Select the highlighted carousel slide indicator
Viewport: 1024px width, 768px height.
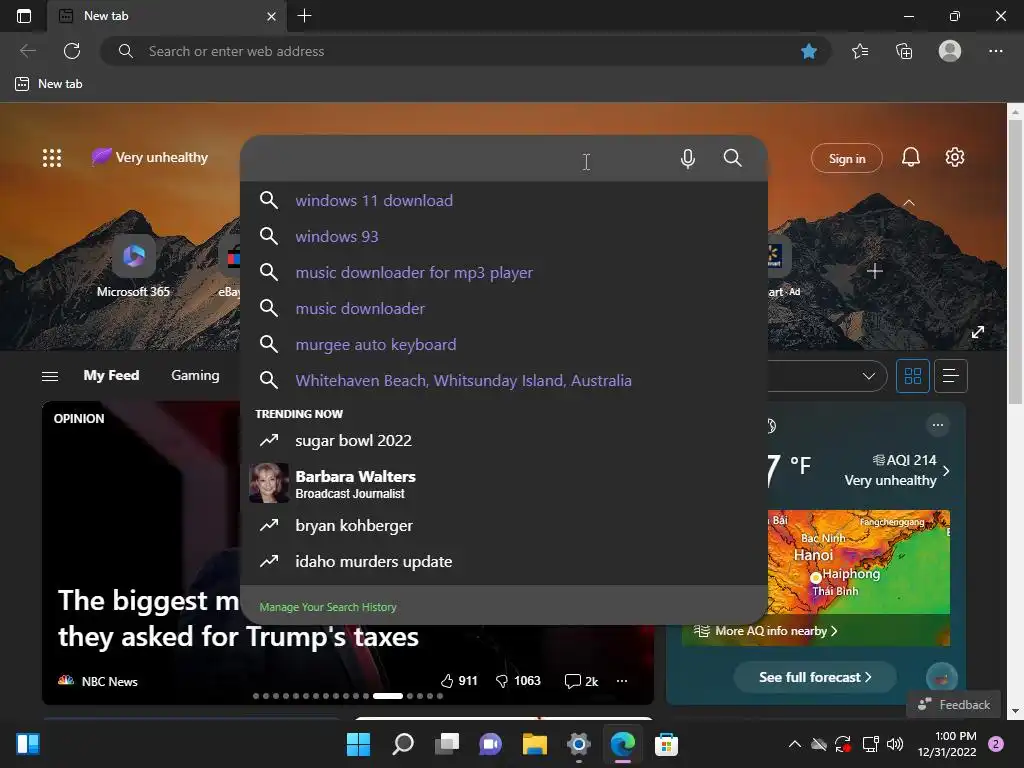(x=387, y=696)
